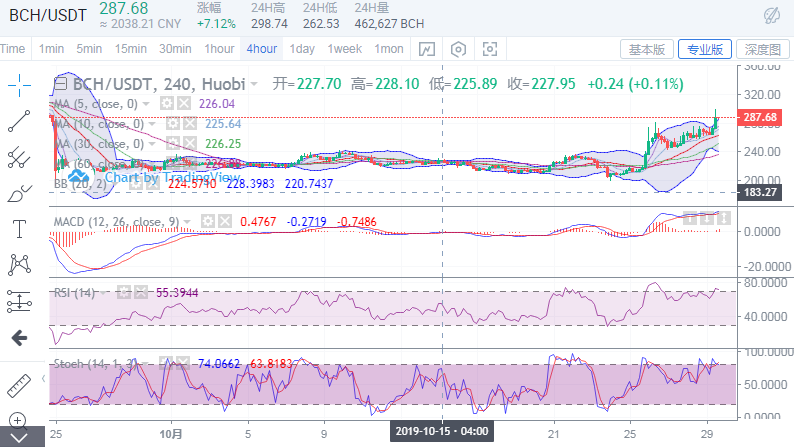Click the 2019-10-15 04:00 time label
Image resolution: width=794 pixels, height=447 pixels.
(x=442, y=431)
